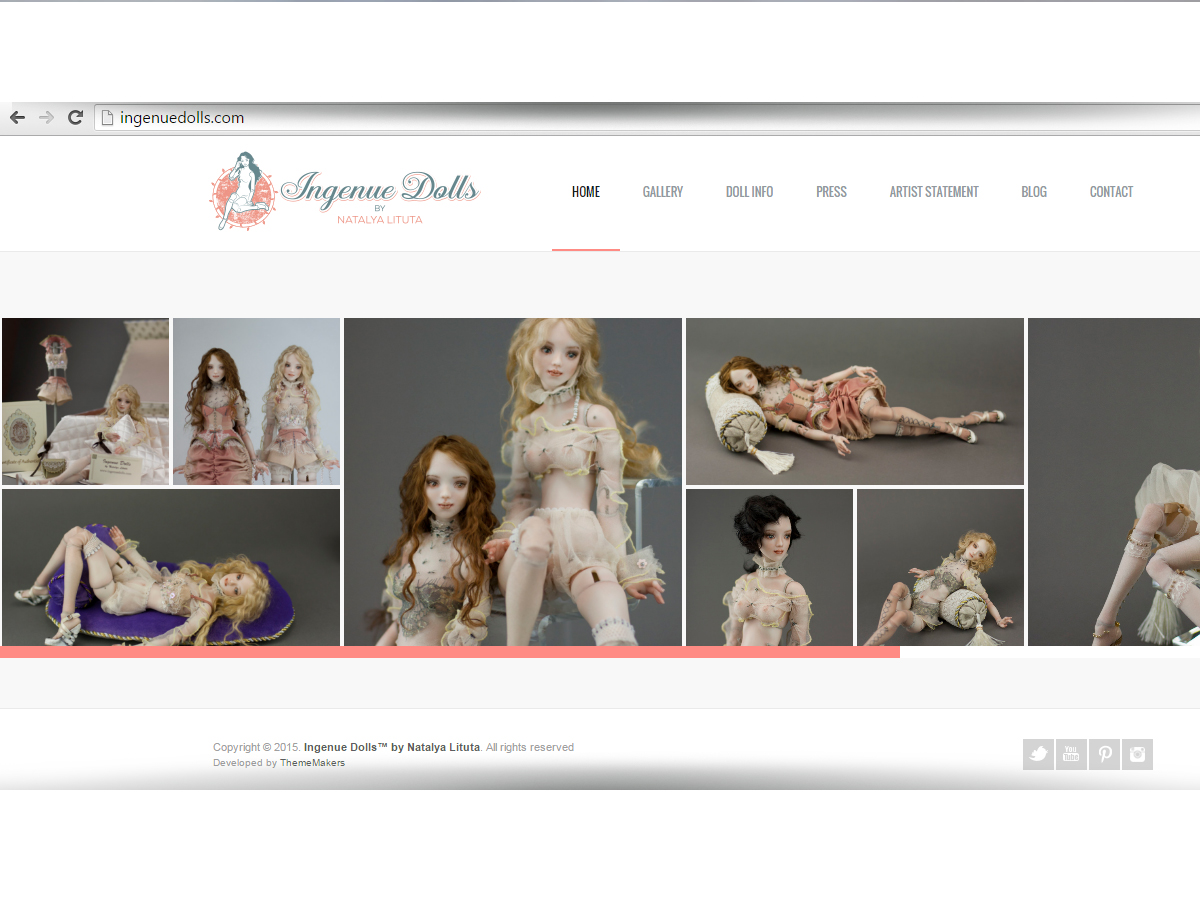Open the ThemeMakers developer link
The width and height of the screenshot is (1200, 900).
coord(312,762)
